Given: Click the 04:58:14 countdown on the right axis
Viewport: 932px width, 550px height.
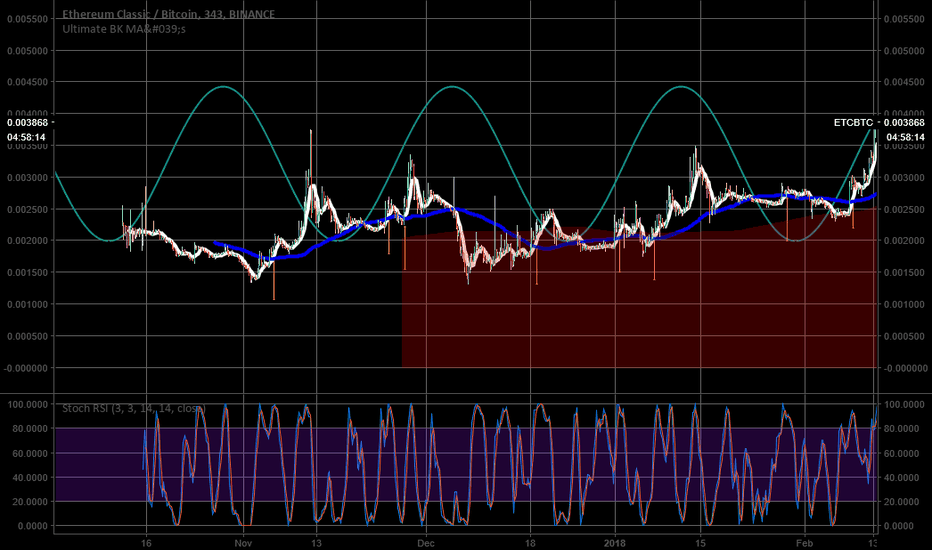Looking at the screenshot, I should pyautogui.click(x=905, y=137).
